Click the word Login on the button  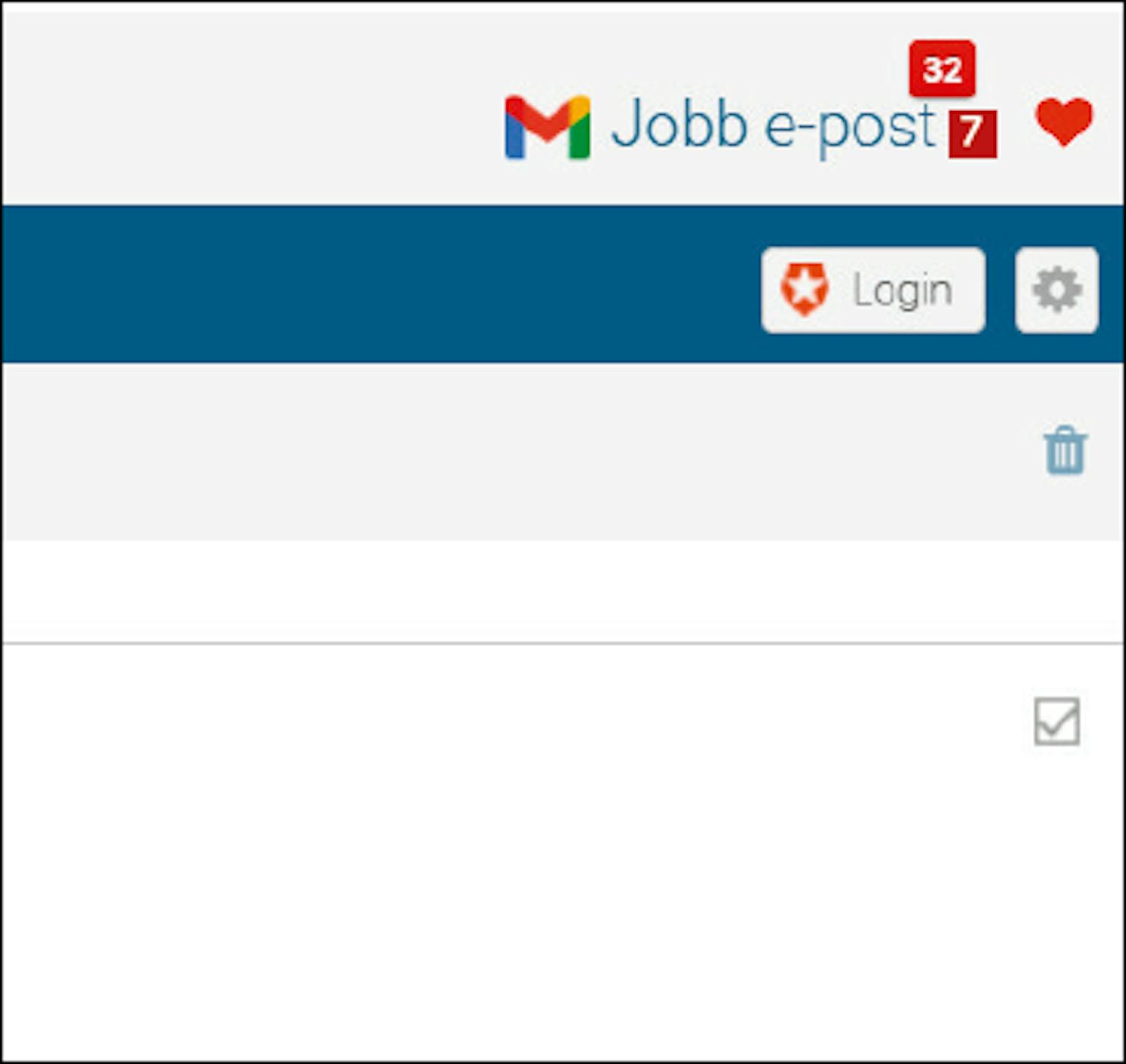pyautogui.click(x=903, y=291)
